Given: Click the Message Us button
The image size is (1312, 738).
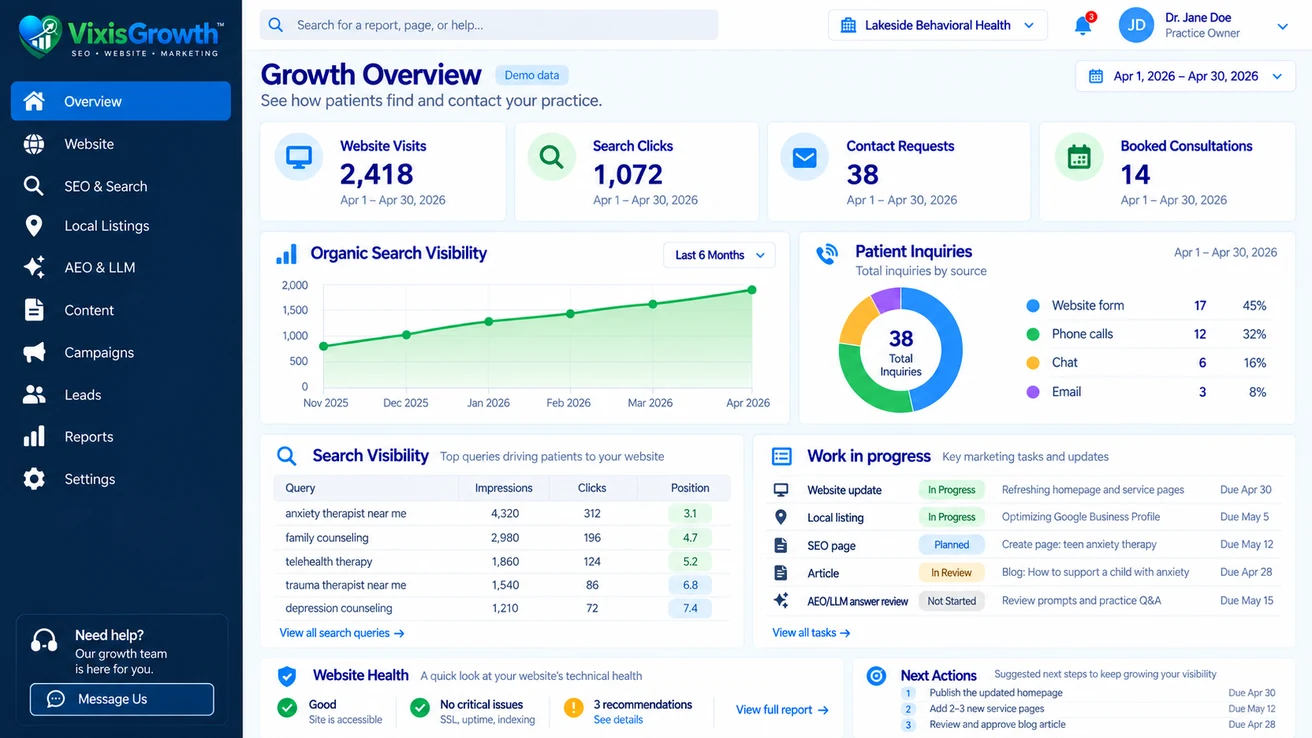Looking at the screenshot, I should click(x=122, y=699).
